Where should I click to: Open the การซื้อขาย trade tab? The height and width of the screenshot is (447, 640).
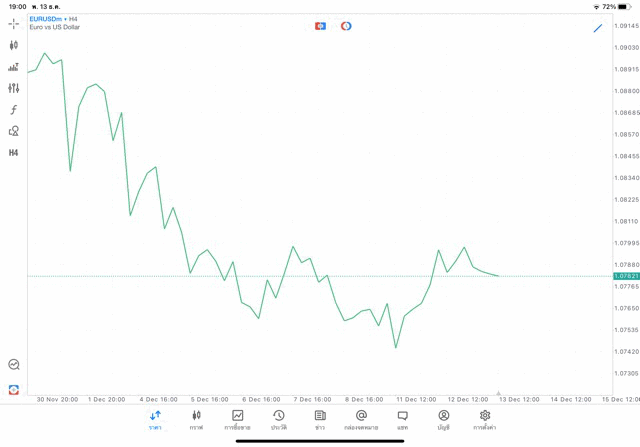pos(237,420)
